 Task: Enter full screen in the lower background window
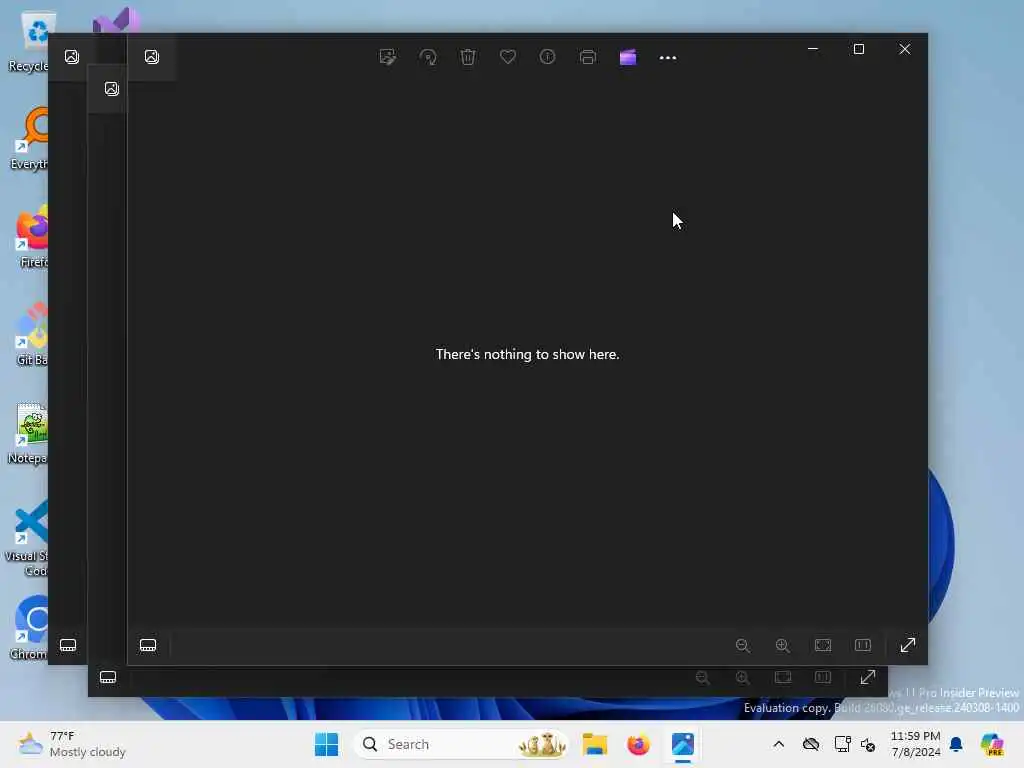pyautogui.click(x=867, y=677)
